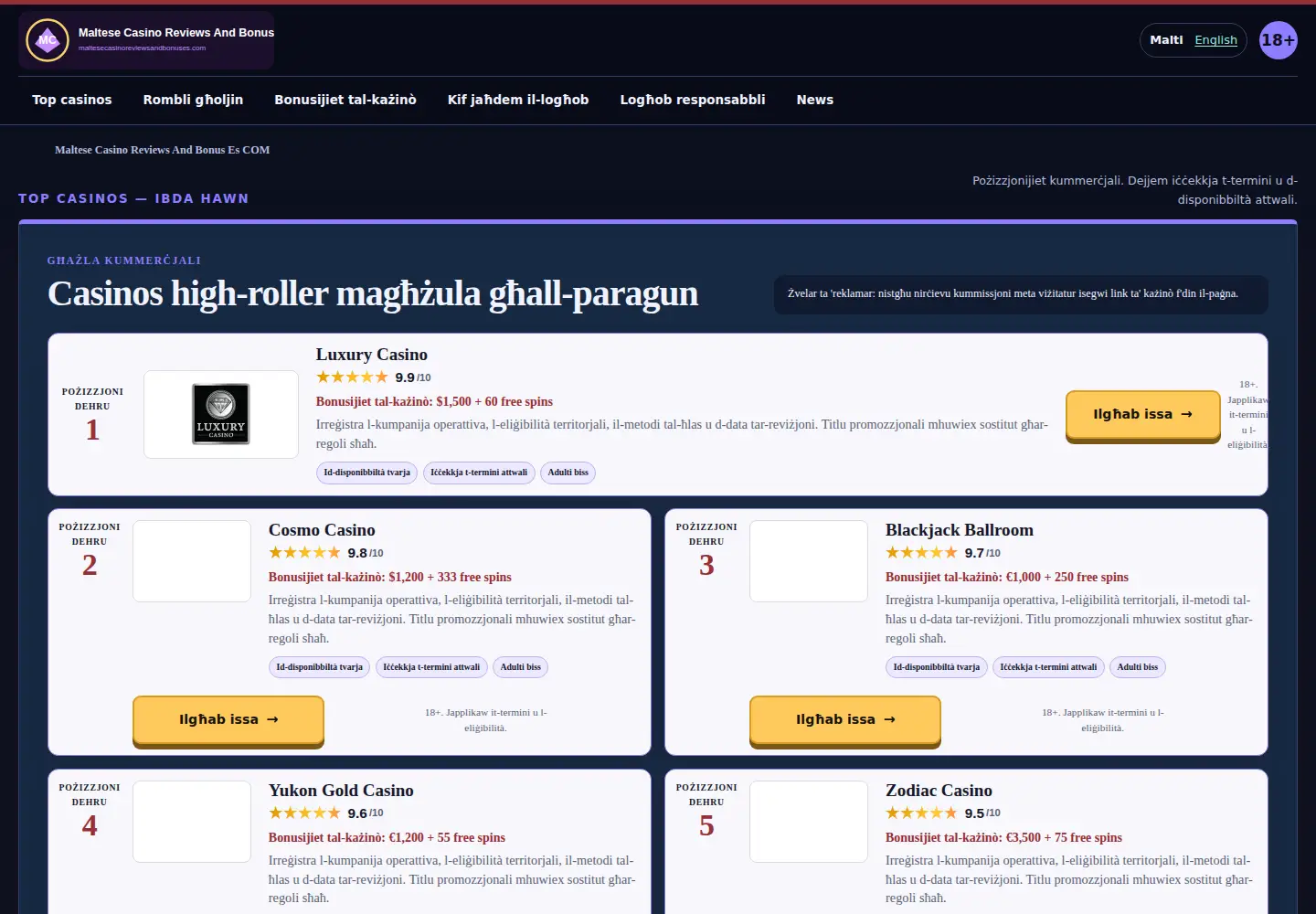The image size is (1316, 914).
Task: Click Cosmo Casino's blank logo thumbnail
Action: [x=192, y=561]
